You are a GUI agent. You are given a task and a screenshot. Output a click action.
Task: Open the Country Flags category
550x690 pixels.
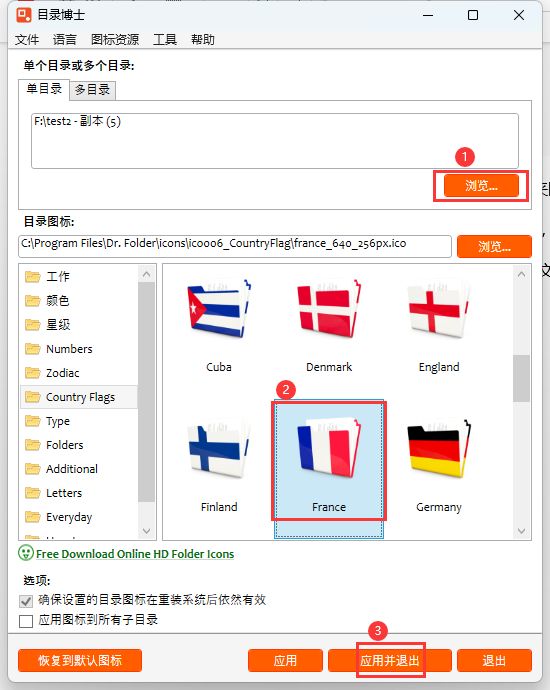point(80,397)
